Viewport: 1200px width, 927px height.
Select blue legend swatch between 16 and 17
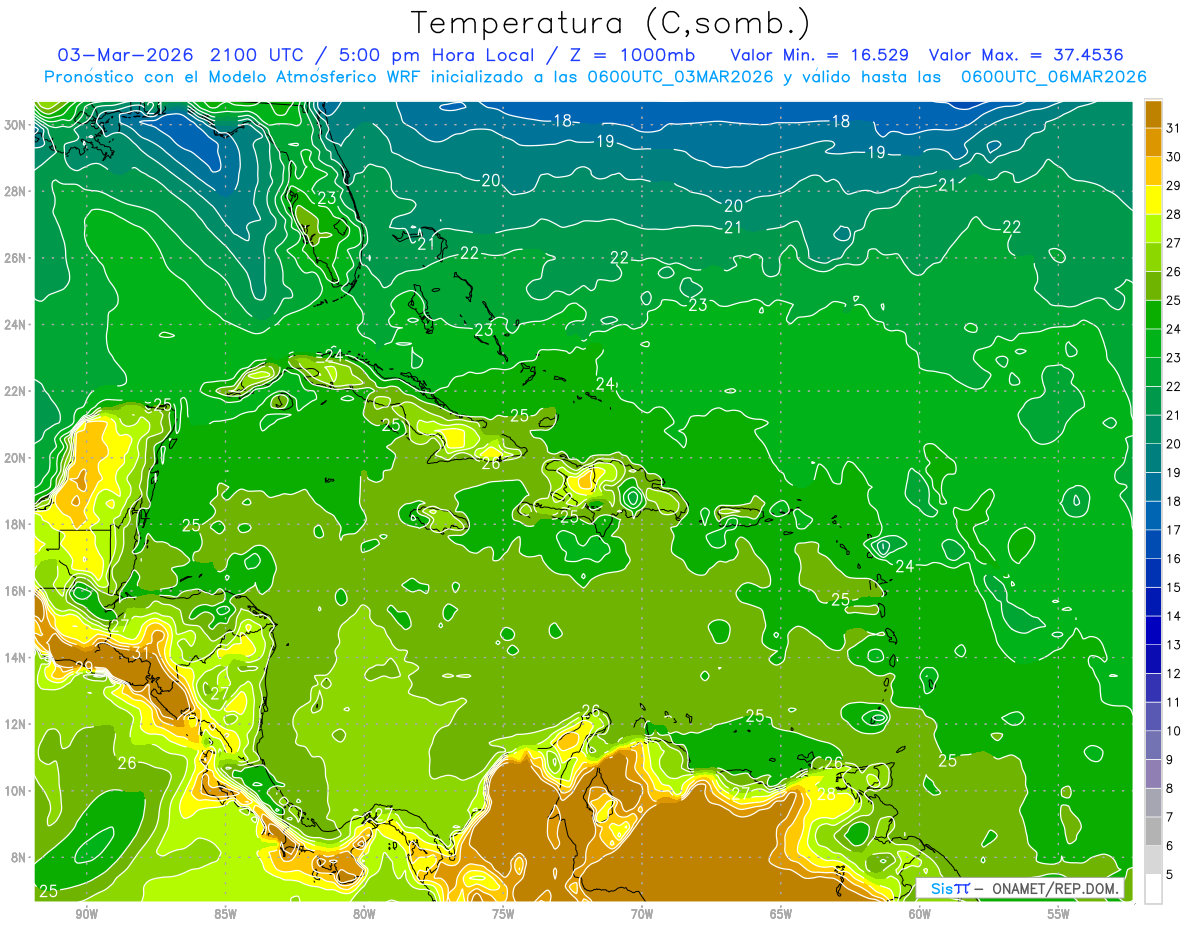1153,545
